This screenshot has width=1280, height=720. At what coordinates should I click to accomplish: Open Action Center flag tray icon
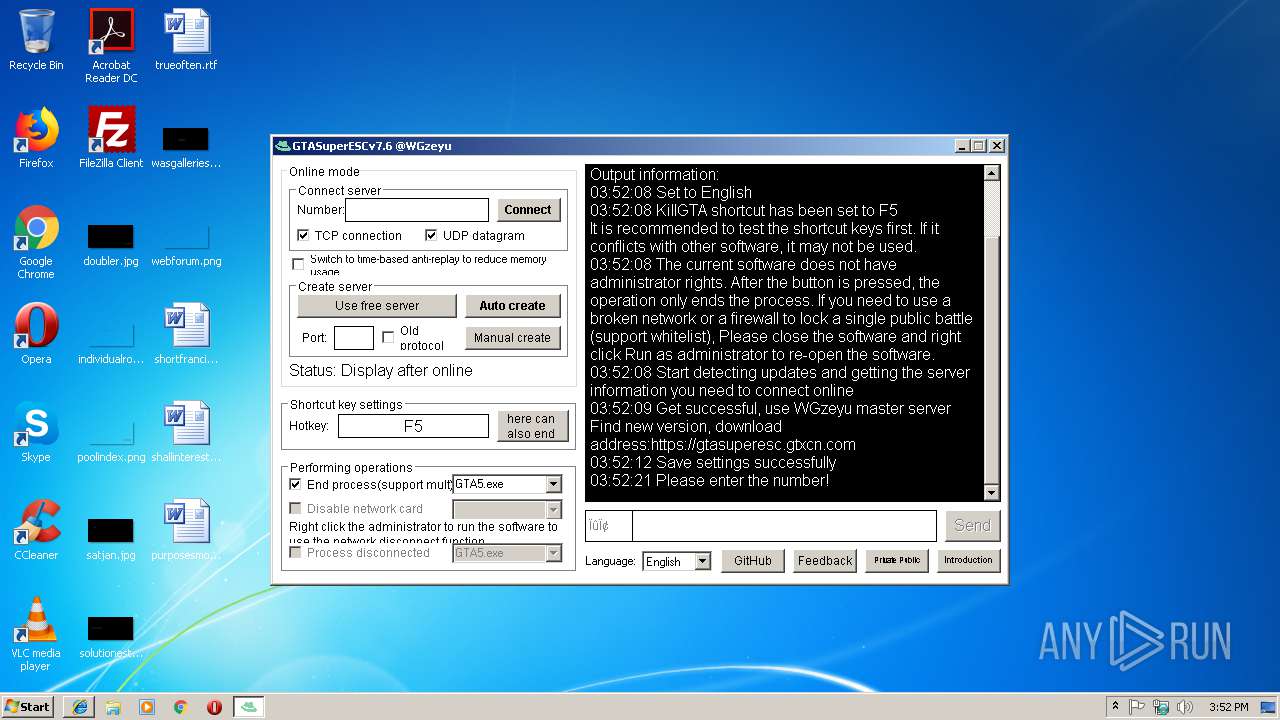point(1137,707)
